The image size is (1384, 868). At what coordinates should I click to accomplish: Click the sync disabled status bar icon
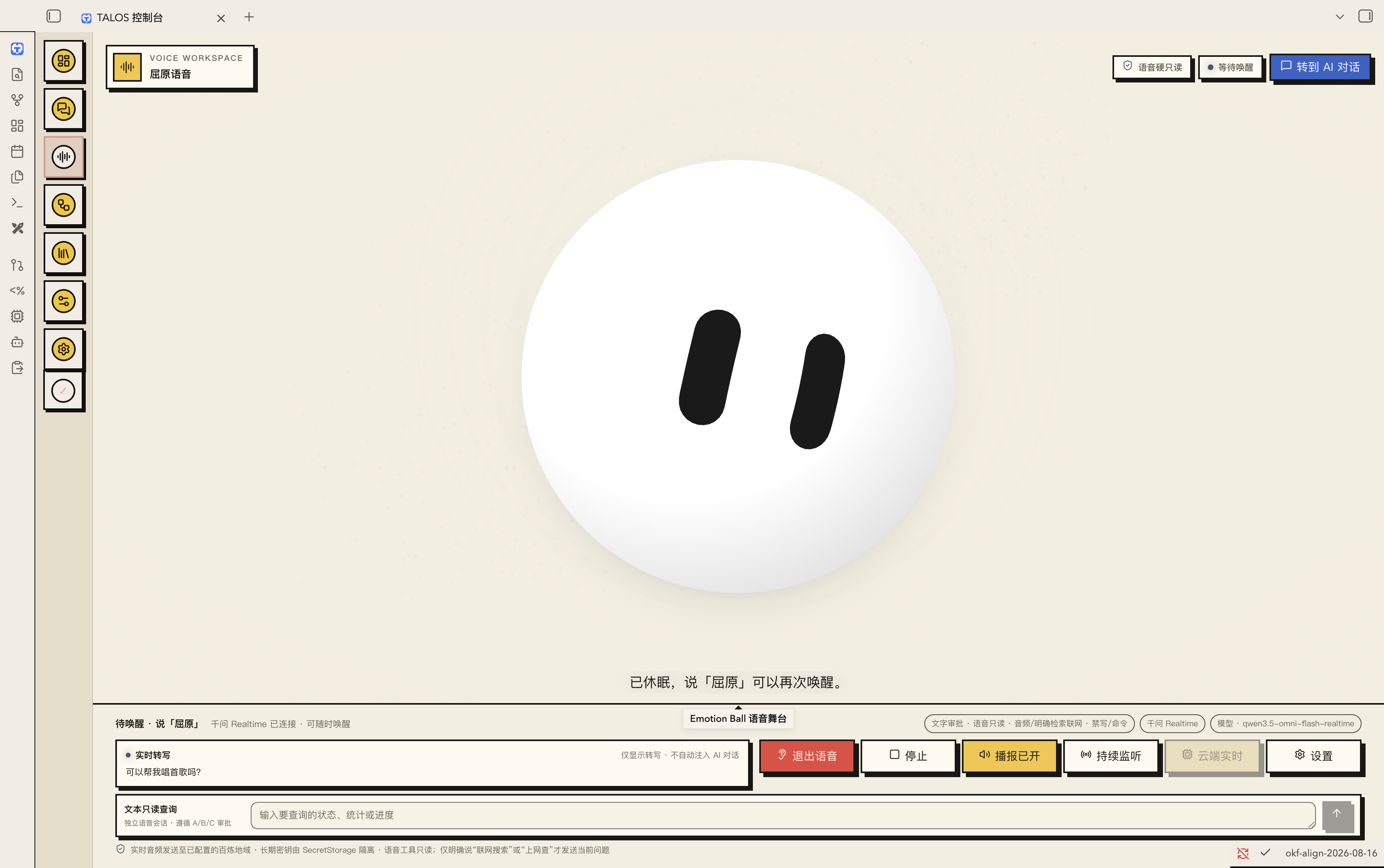1243,853
